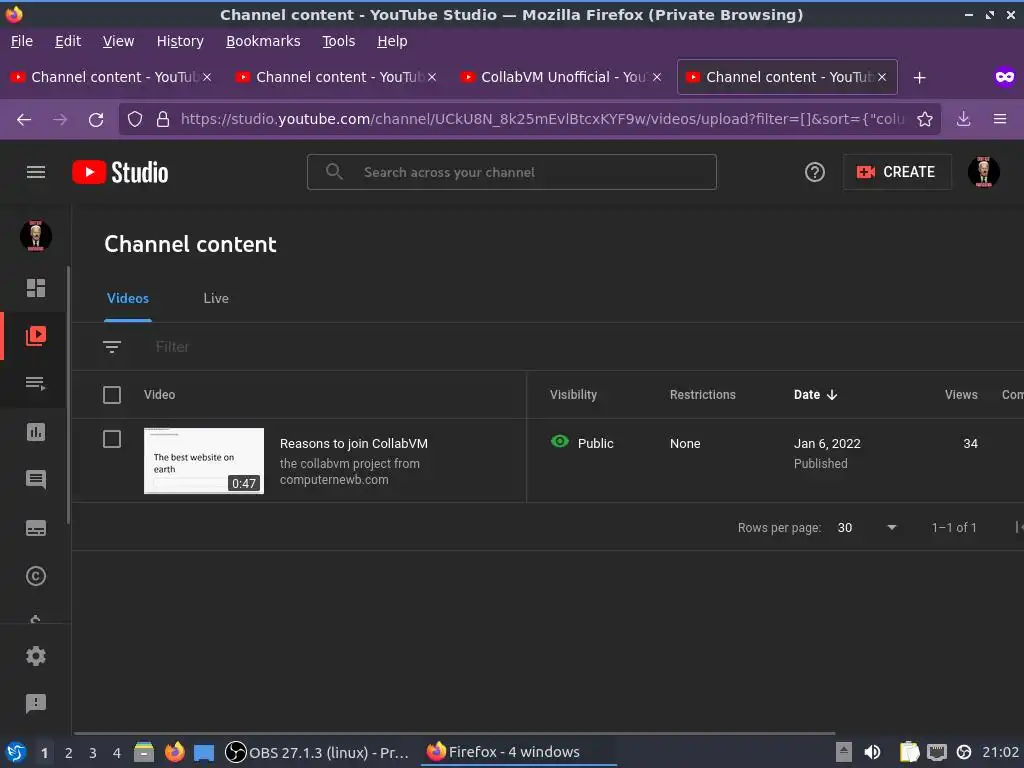Open the File menu
This screenshot has width=1024, height=768.
tap(22, 41)
